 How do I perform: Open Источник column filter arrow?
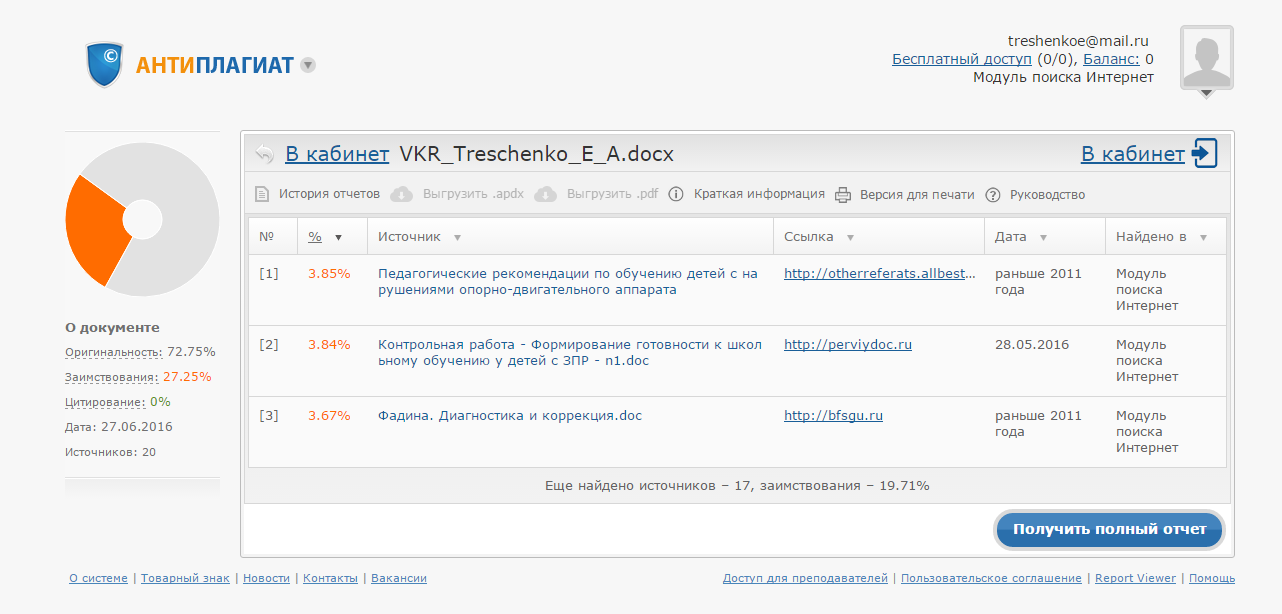pyautogui.click(x=457, y=238)
